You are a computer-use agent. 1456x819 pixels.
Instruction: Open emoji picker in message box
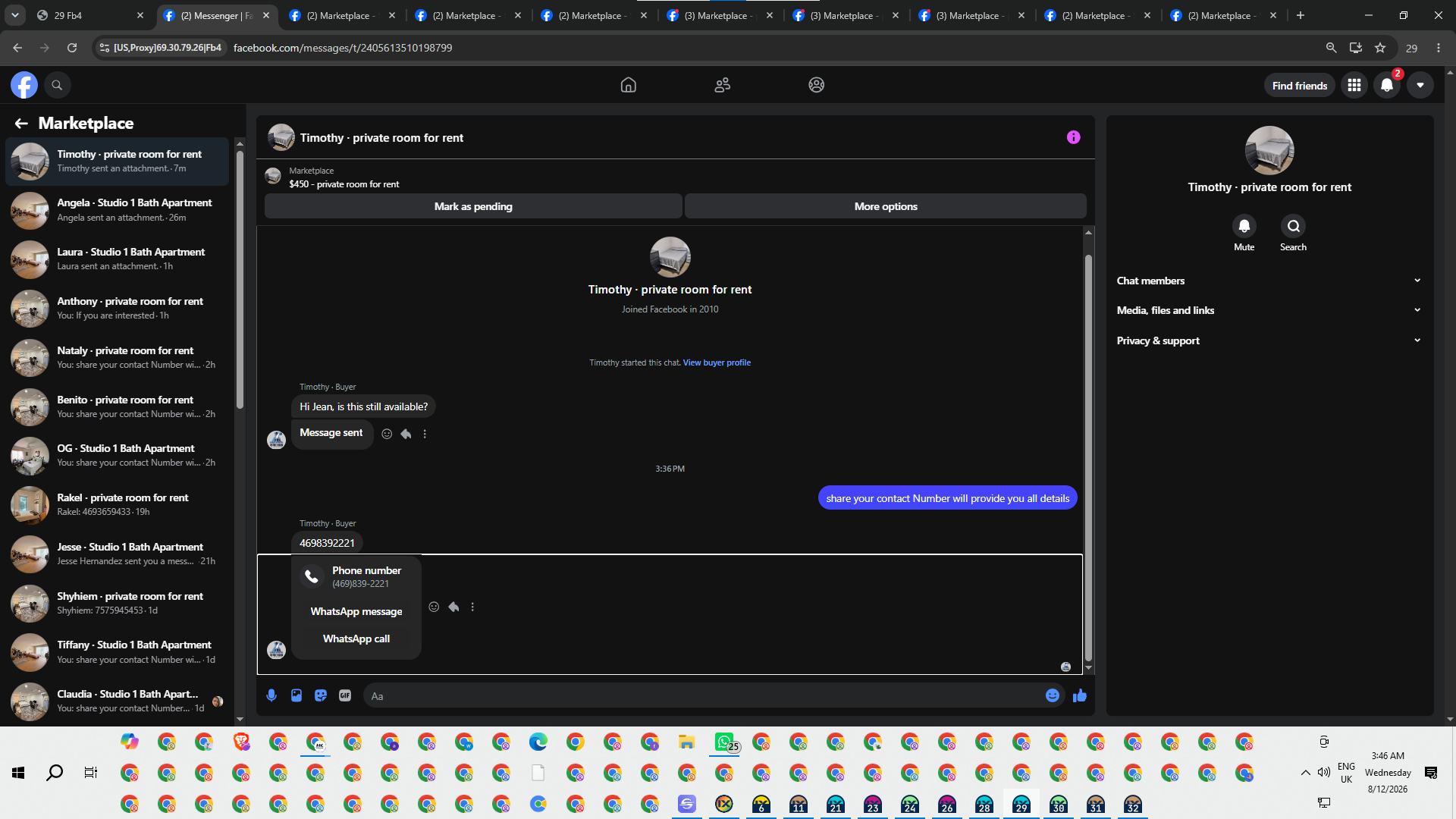coord(1053,695)
